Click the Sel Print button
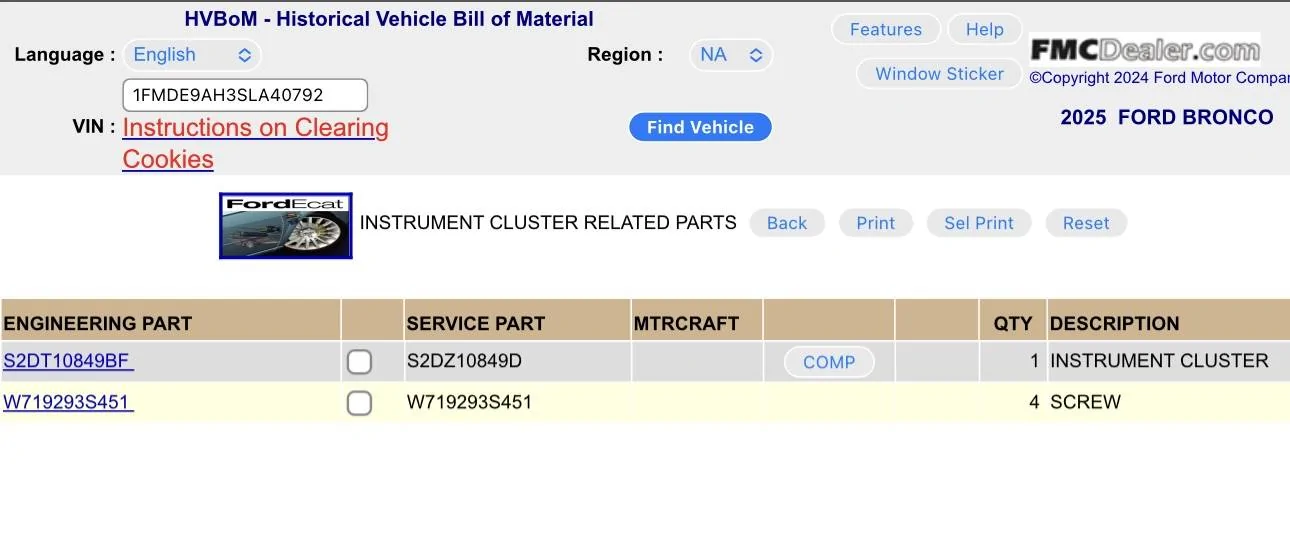 (979, 223)
